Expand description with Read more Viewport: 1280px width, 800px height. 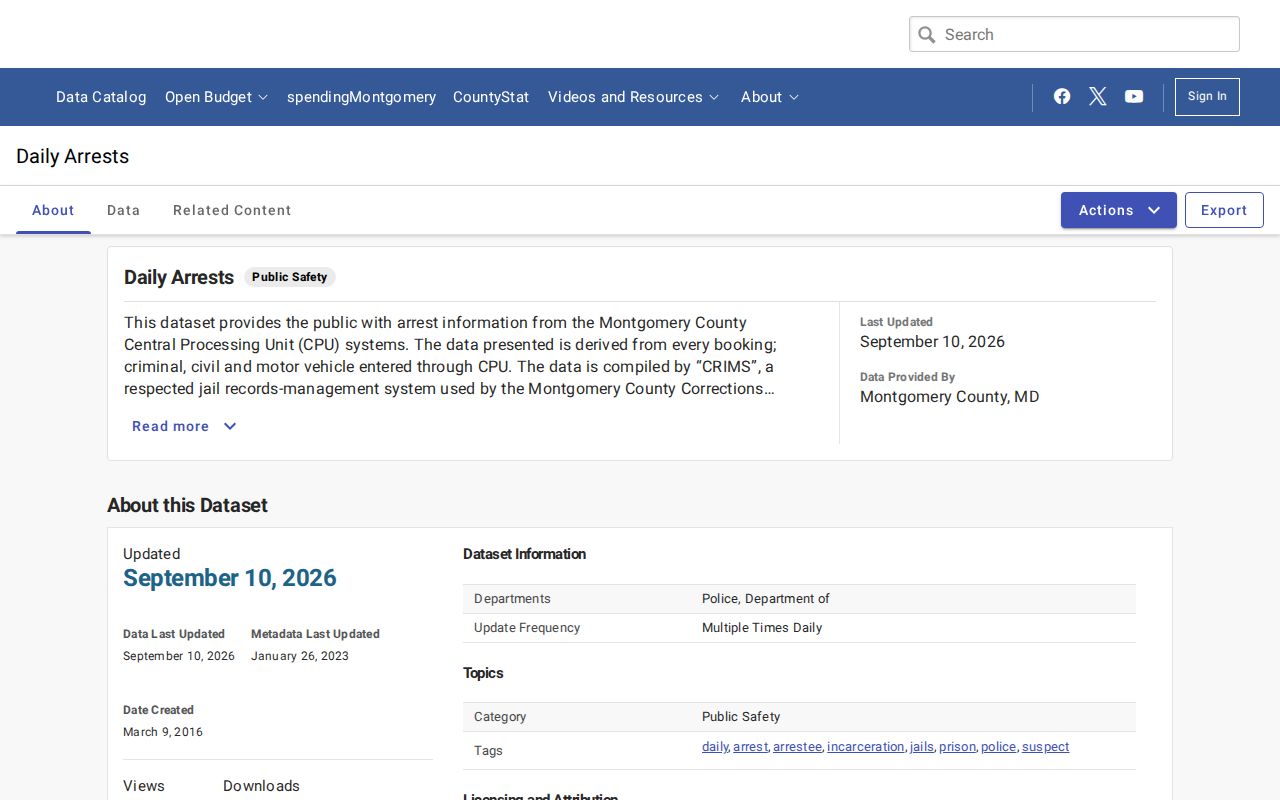[x=184, y=426]
